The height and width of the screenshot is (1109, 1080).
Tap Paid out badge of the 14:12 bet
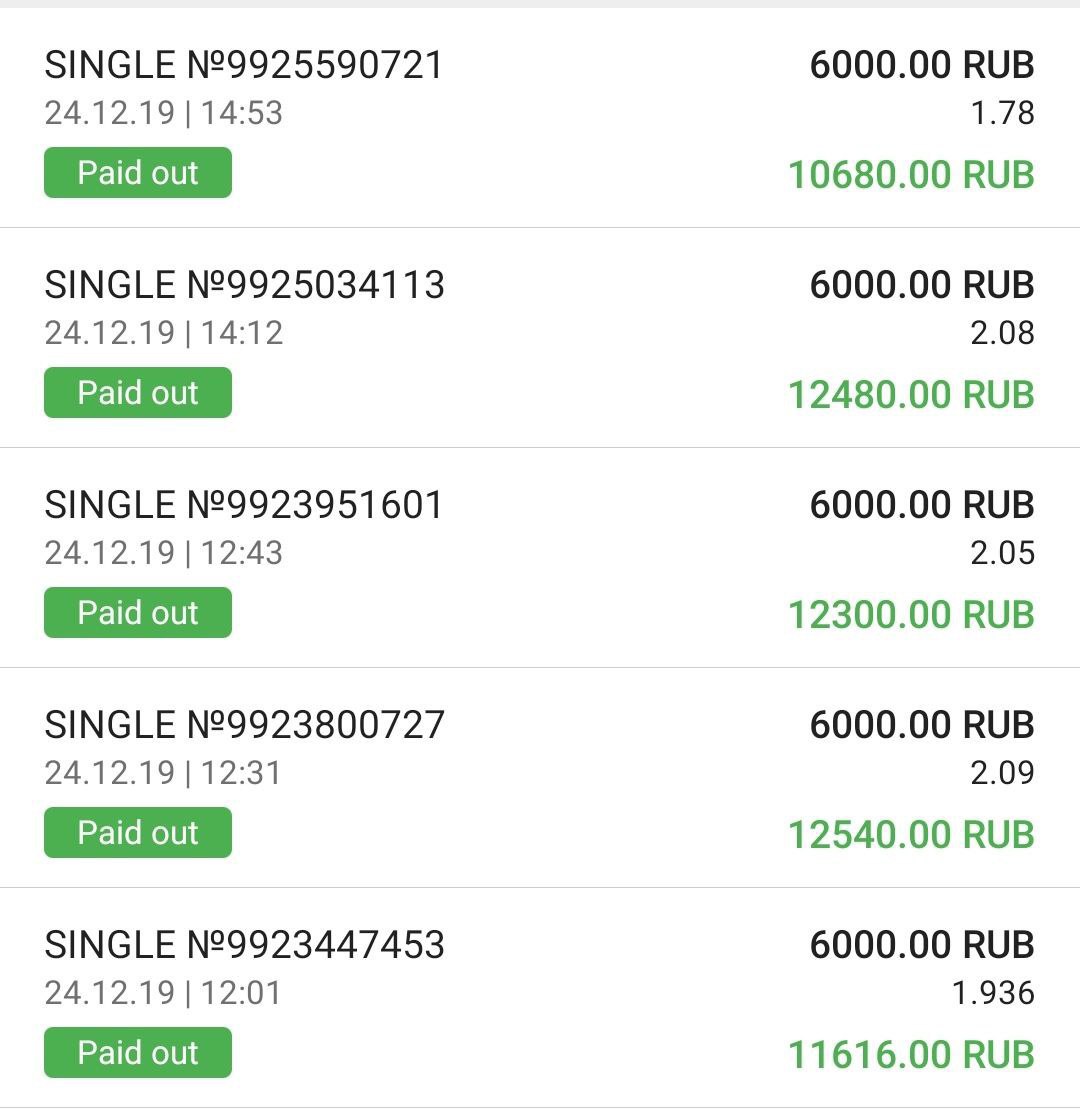pyautogui.click(x=138, y=393)
